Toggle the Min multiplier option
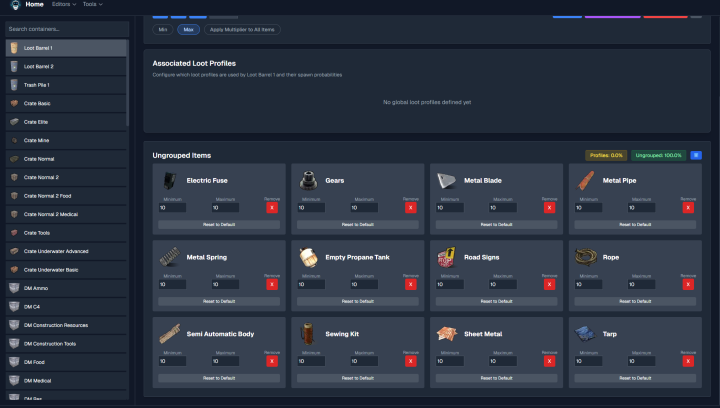Viewport: 720px width, 408px height. (x=163, y=29)
